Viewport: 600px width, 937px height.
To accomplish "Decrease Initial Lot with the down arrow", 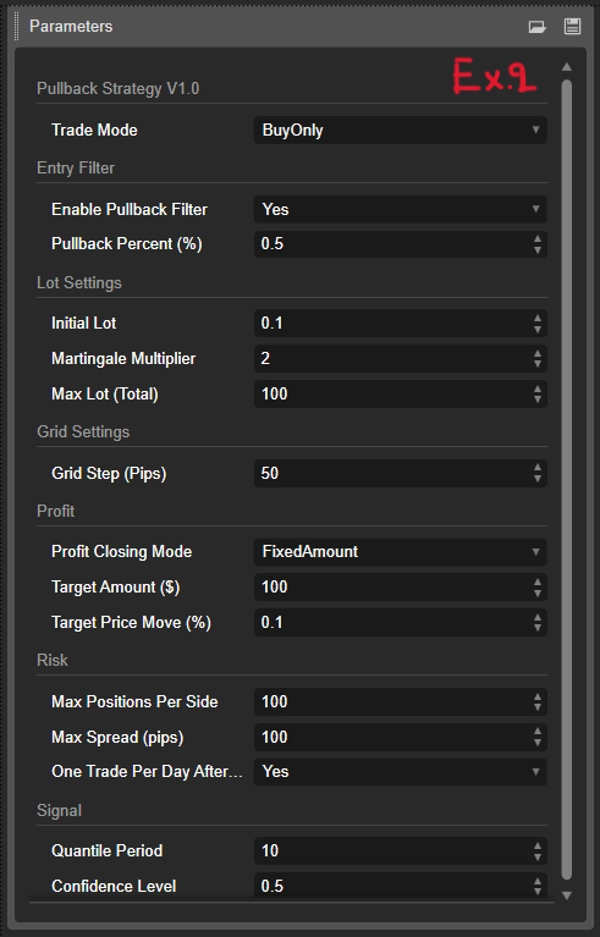I will click(539, 327).
